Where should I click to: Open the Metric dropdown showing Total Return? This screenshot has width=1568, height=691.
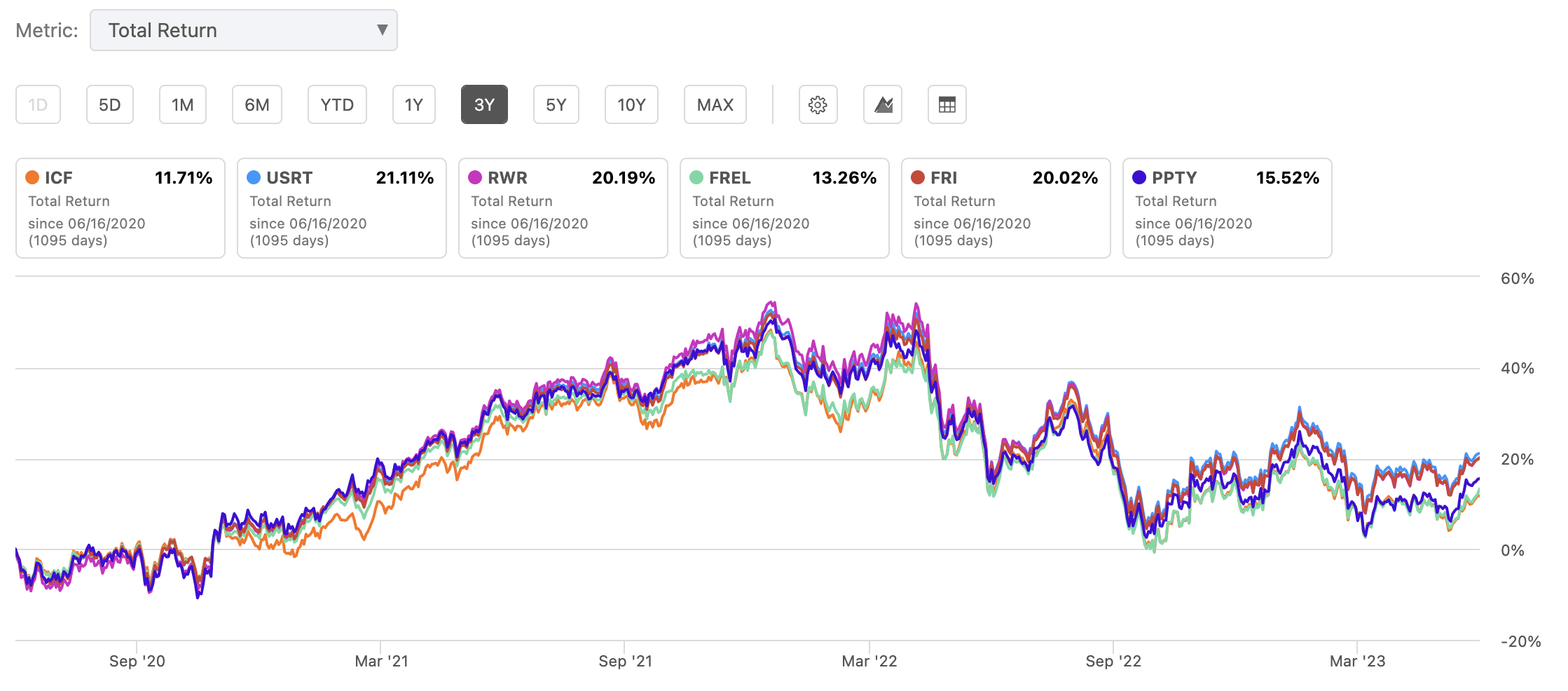click(x=243, y=30)
